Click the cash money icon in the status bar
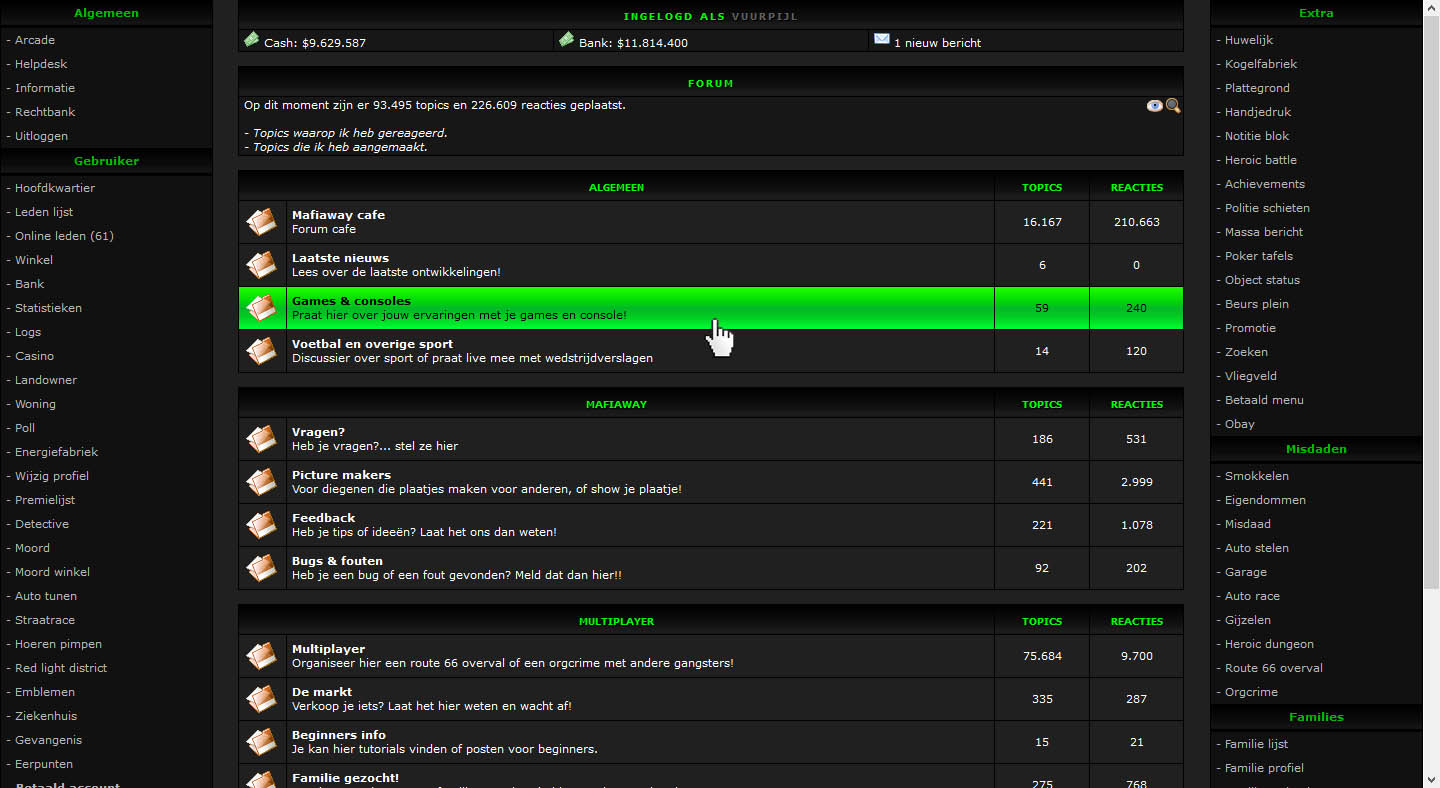The height and width of the screenshot is (788, 1440). (x=251, y=40)
